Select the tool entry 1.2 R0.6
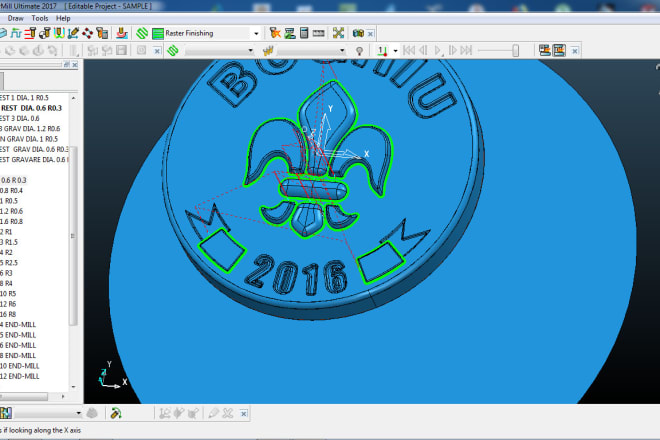This screenshot has width=660, height=440. coord(12,211)
